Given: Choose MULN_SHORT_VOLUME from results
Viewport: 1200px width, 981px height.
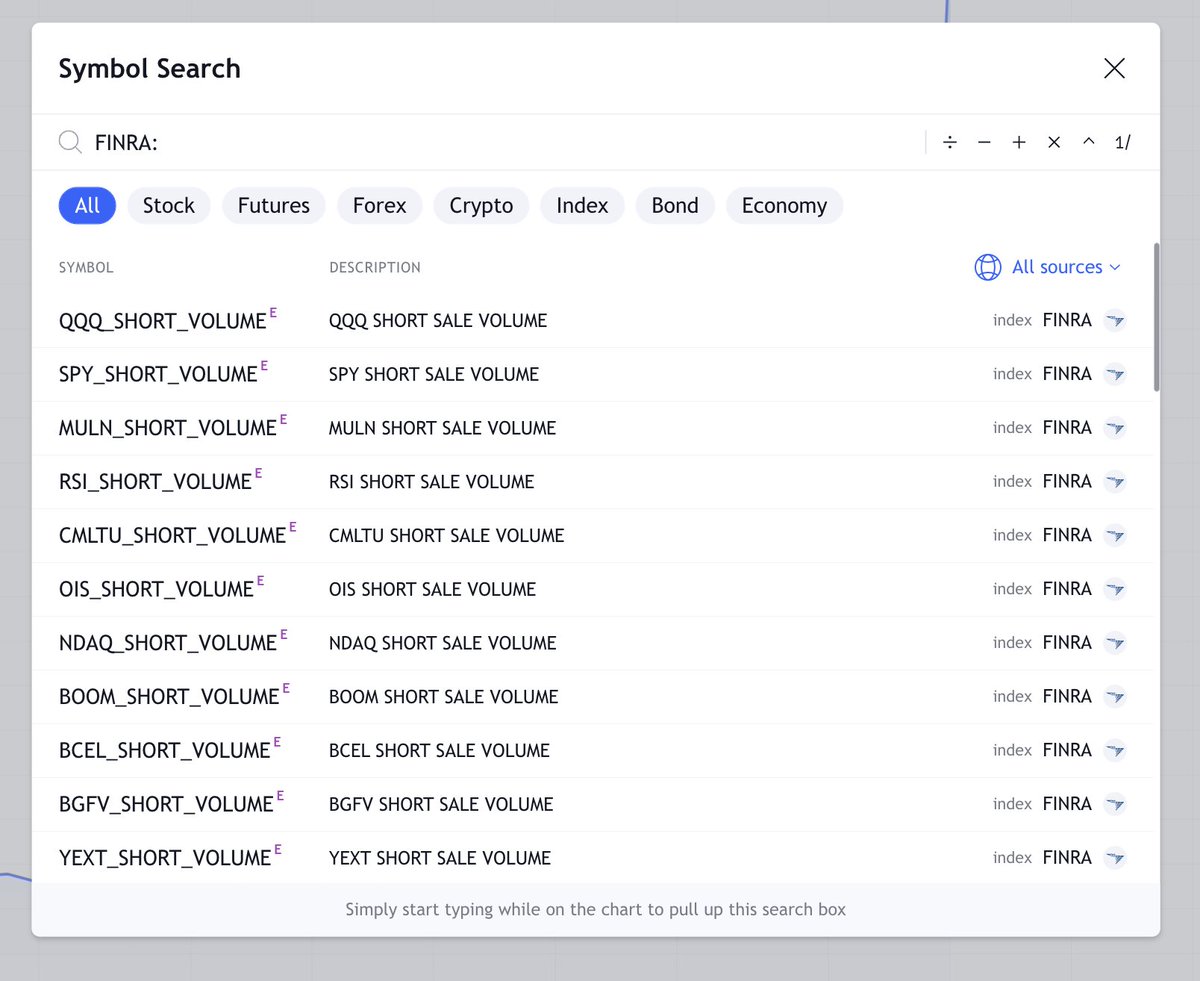Looking at the screenshot, I should [x=167, y=429].
